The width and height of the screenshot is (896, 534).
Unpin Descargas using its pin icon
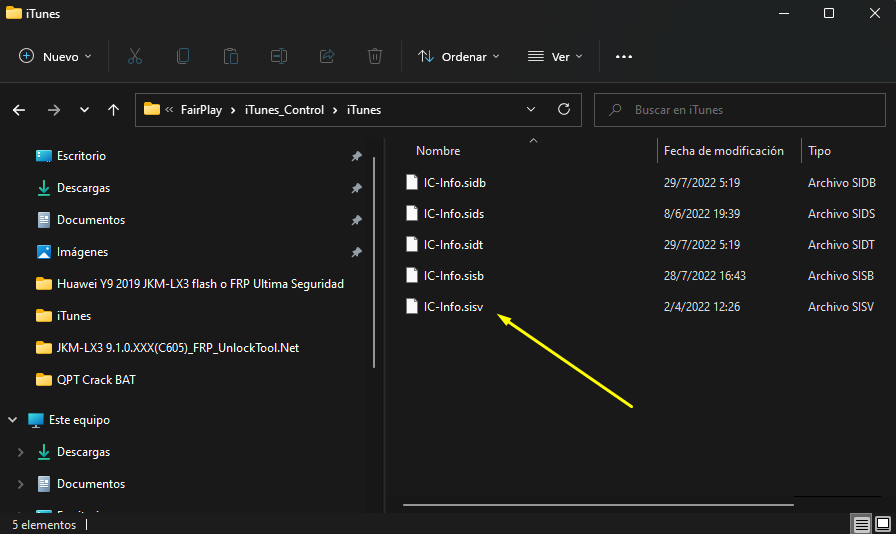[x=357, y=188]
